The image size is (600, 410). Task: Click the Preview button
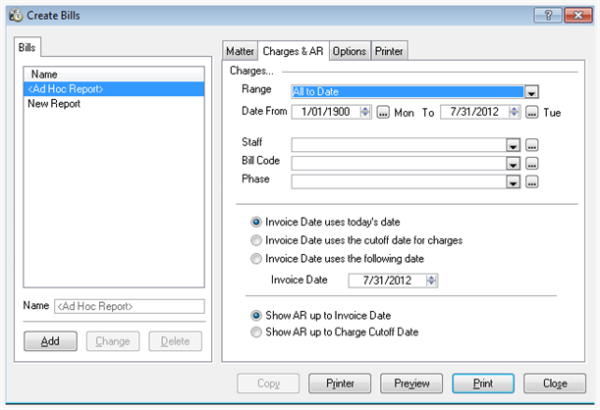click(x=411, y=383)
